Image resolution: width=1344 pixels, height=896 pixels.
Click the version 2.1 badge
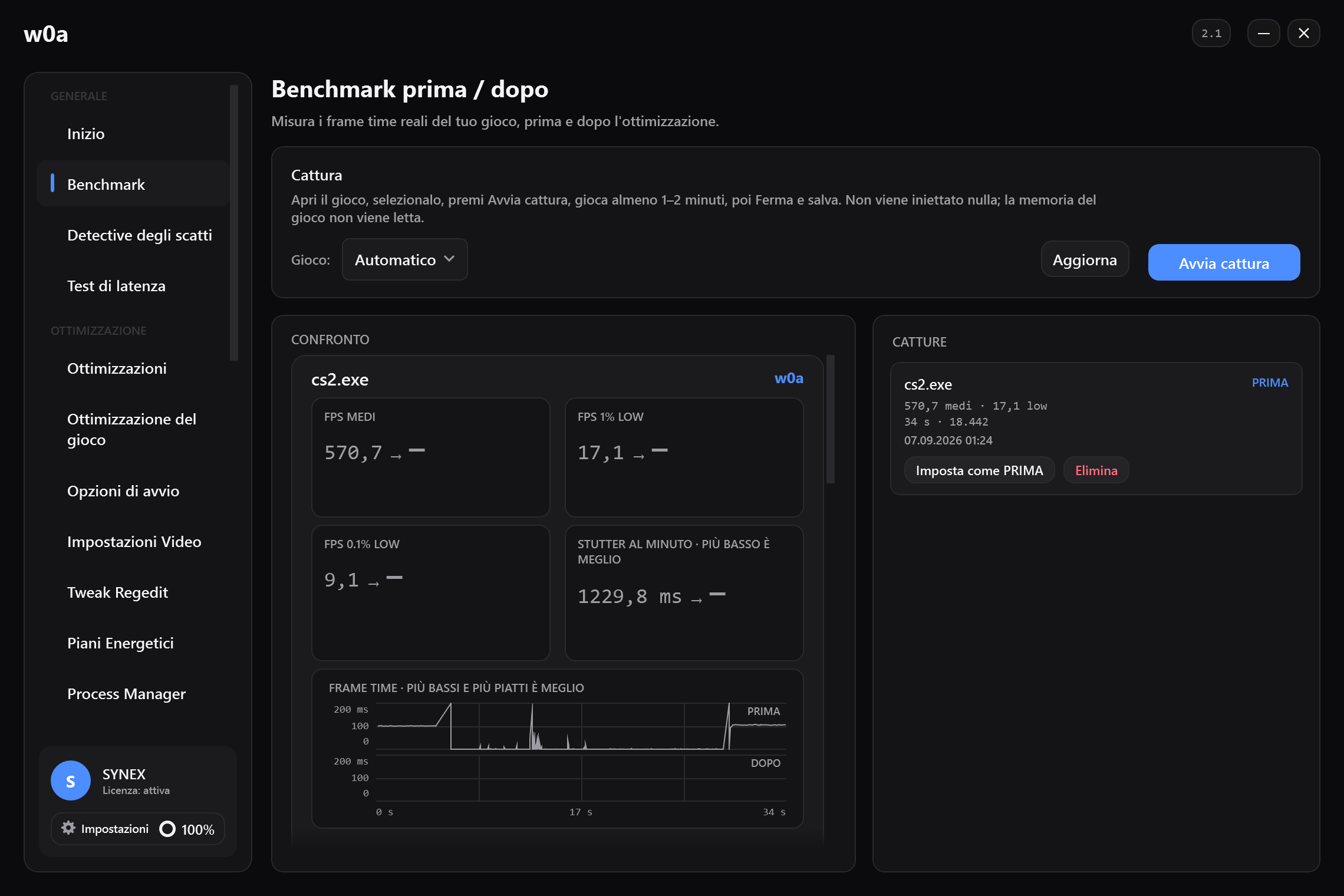(x=1211, y=33)
